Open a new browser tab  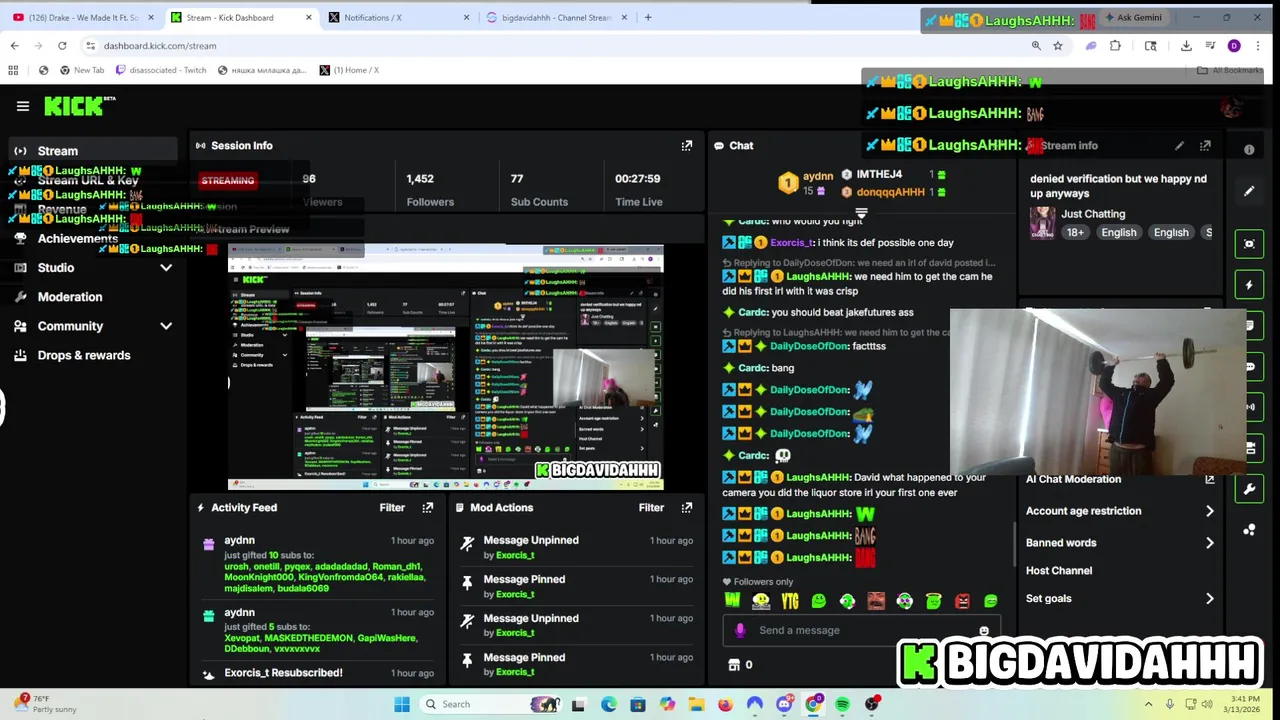pyautogui.click(x=648, y=17)
